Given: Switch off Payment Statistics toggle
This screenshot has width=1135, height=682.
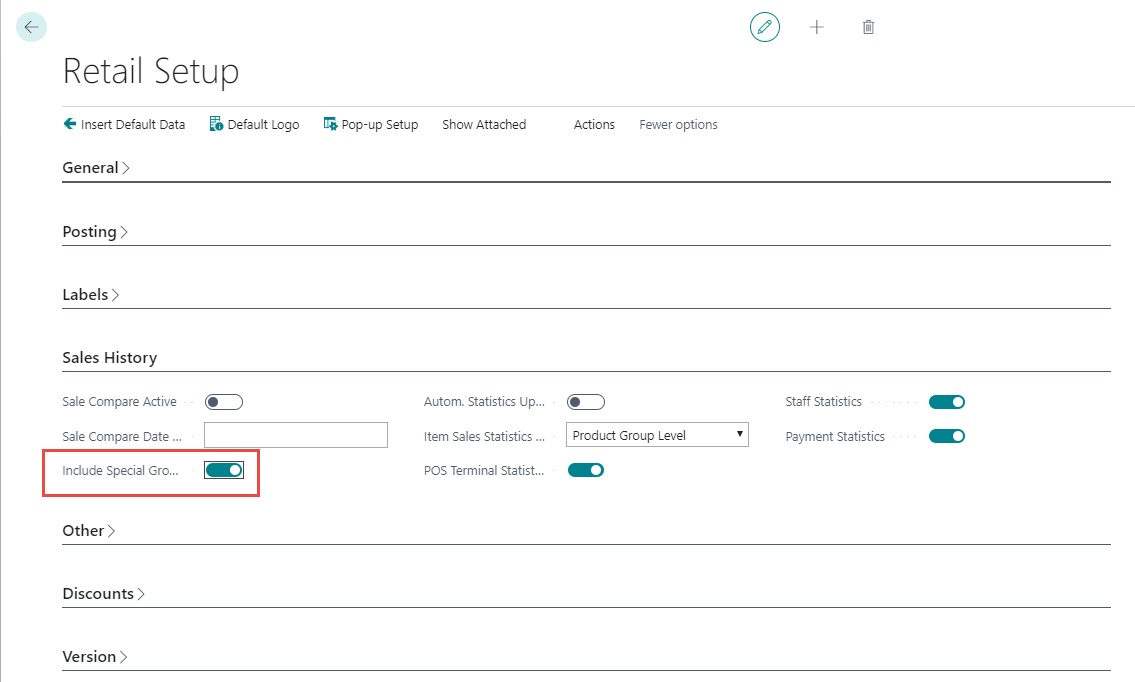Looking at the screenshot, I should pyautogui.click(x=947, y=436).
